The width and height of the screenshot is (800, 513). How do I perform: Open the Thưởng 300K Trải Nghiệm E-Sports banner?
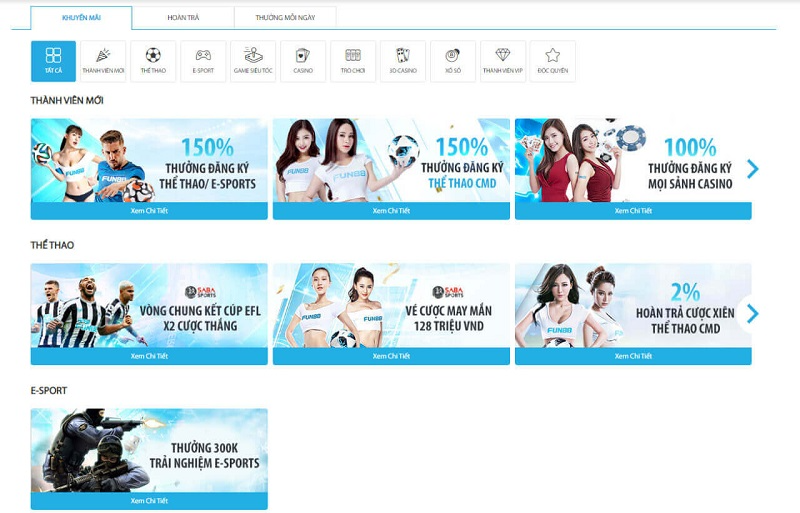(x=149, y=451)
